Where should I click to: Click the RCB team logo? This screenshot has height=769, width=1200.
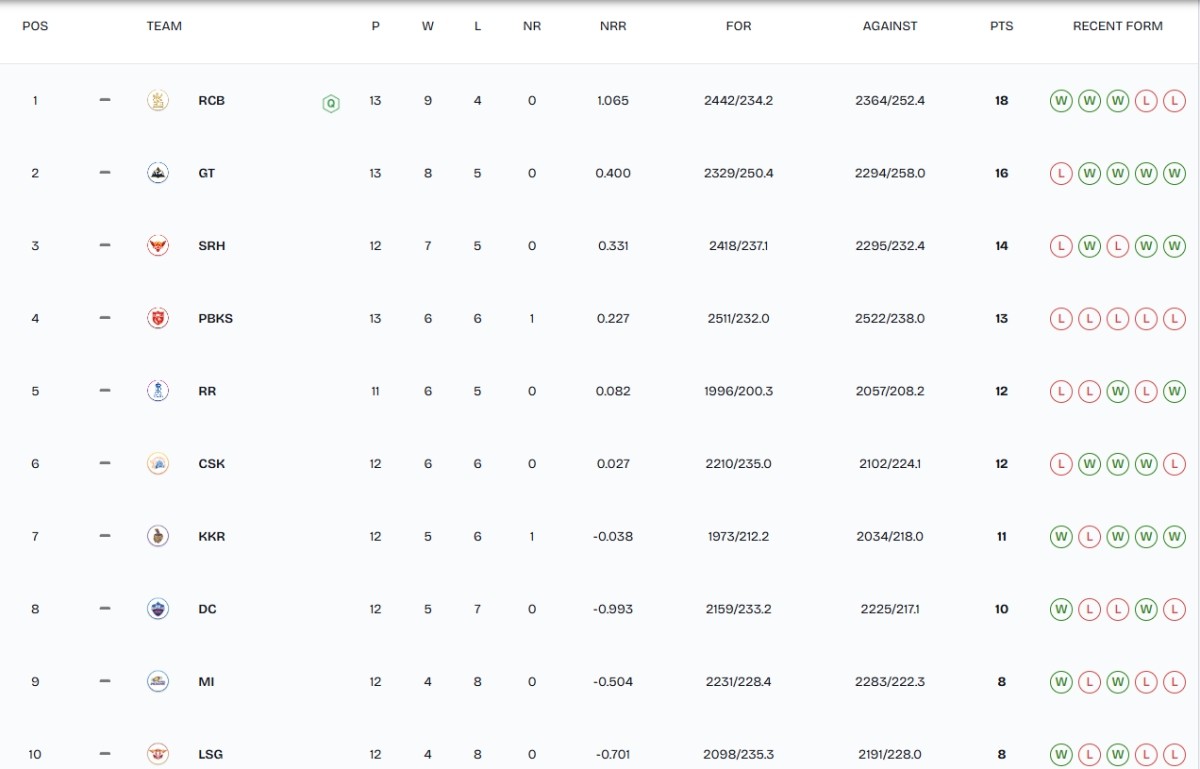click(x=158, y=100)
